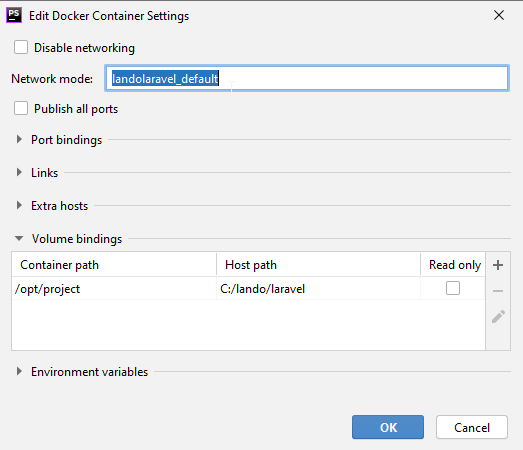The width and height of the screenshot is (523, 450).
Task: Expand the Extra hosts section
Action: click(19, 205)
